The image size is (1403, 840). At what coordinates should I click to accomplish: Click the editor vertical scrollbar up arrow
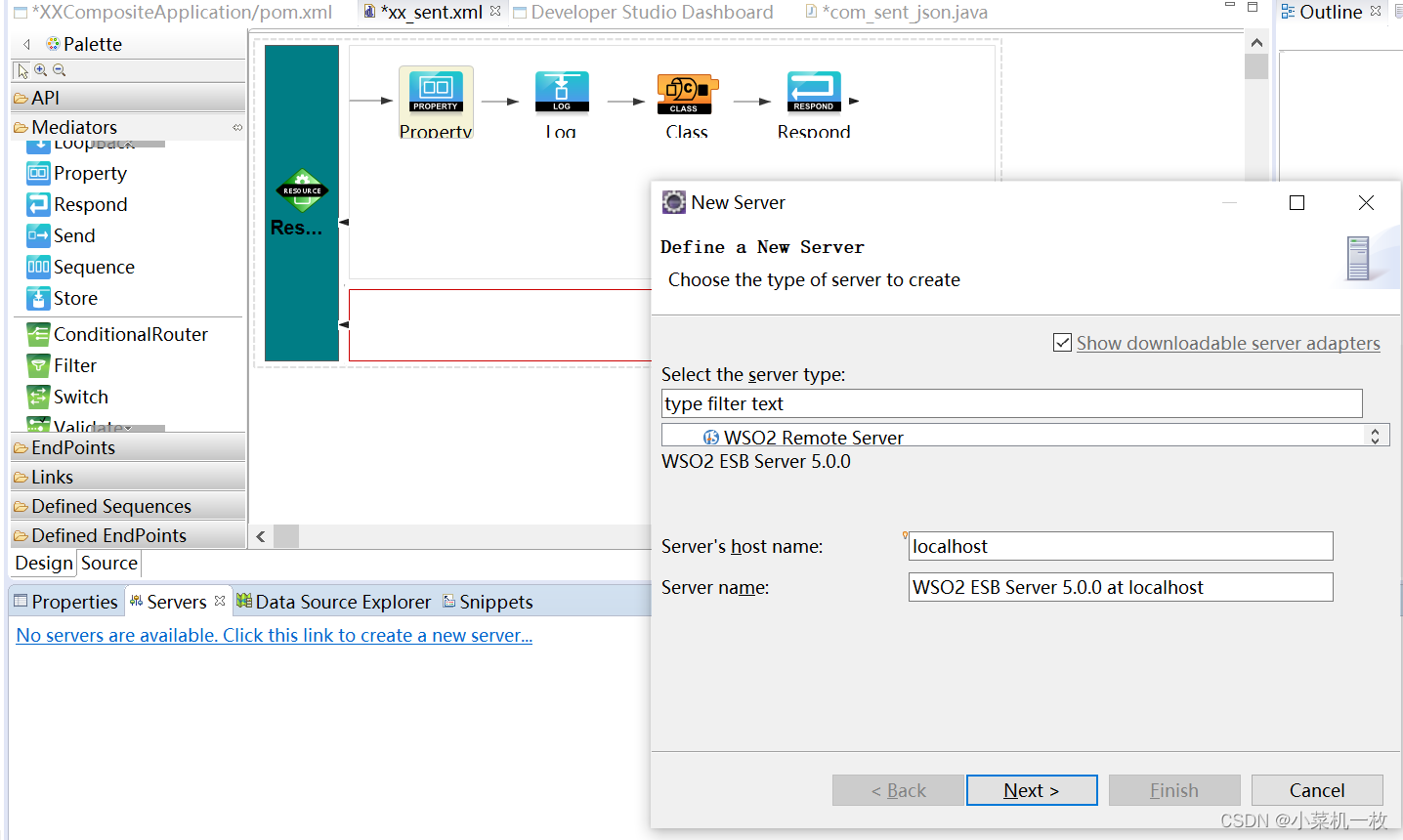tap(1256, 42)
